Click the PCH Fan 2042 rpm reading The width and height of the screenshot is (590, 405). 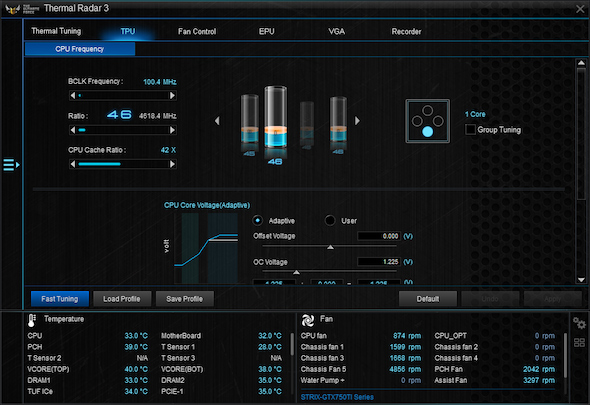click(539, 369)
